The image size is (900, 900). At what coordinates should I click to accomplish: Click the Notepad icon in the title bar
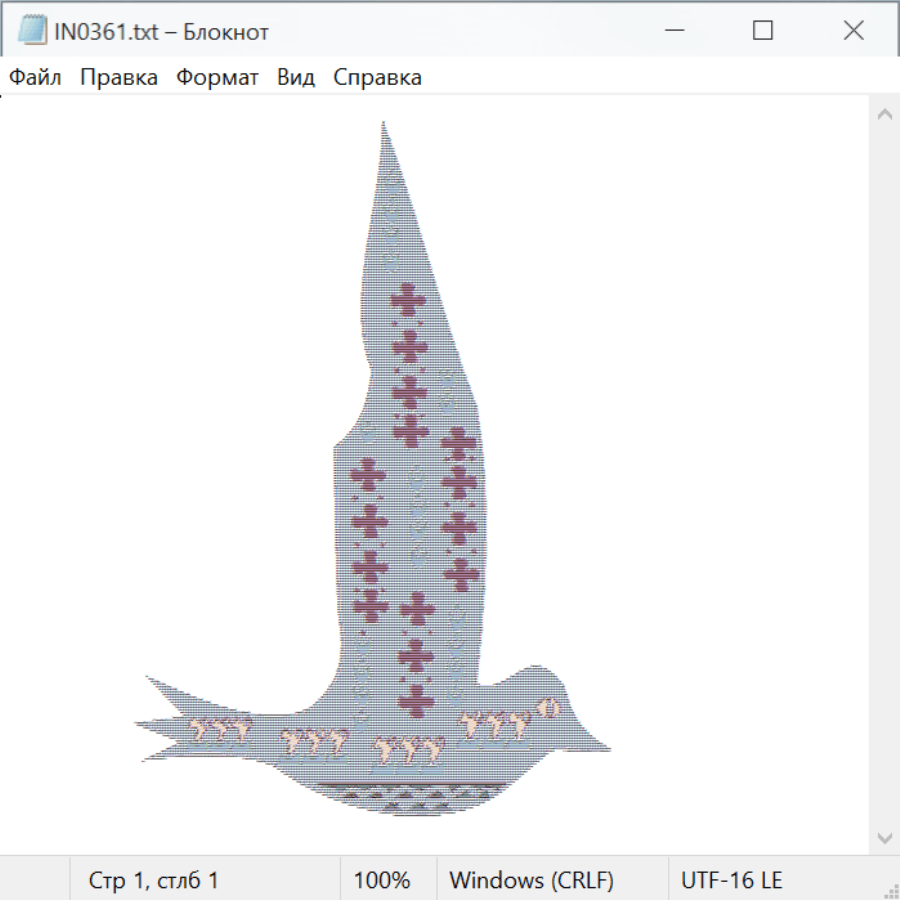coord(32,31)
